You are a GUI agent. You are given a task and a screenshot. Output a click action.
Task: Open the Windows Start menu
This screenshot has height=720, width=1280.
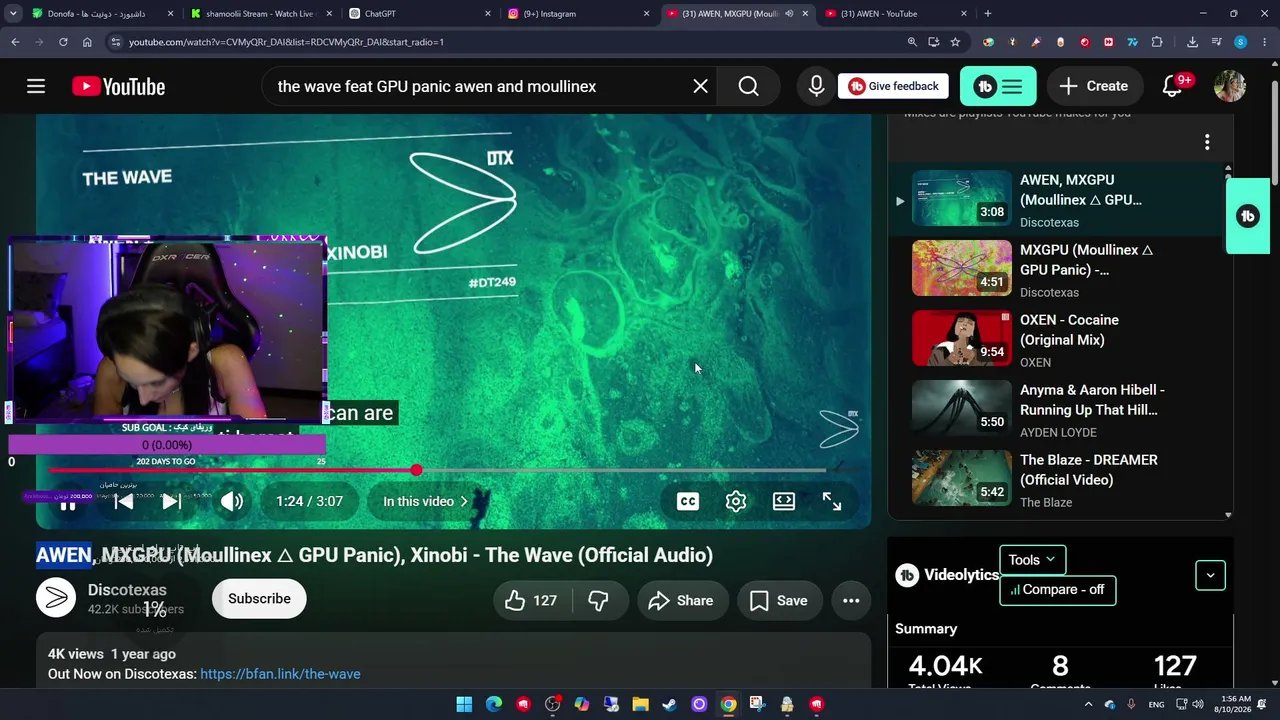(x=464, y=705)
